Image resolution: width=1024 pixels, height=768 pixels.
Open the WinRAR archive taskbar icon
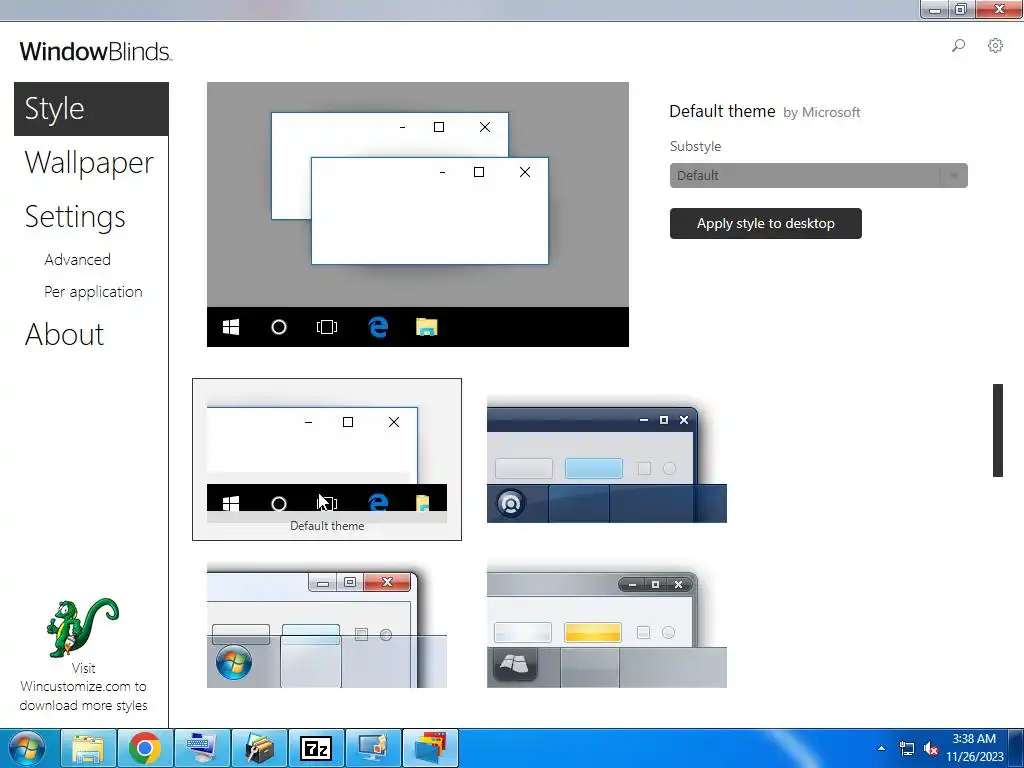(x=259, y=748)
